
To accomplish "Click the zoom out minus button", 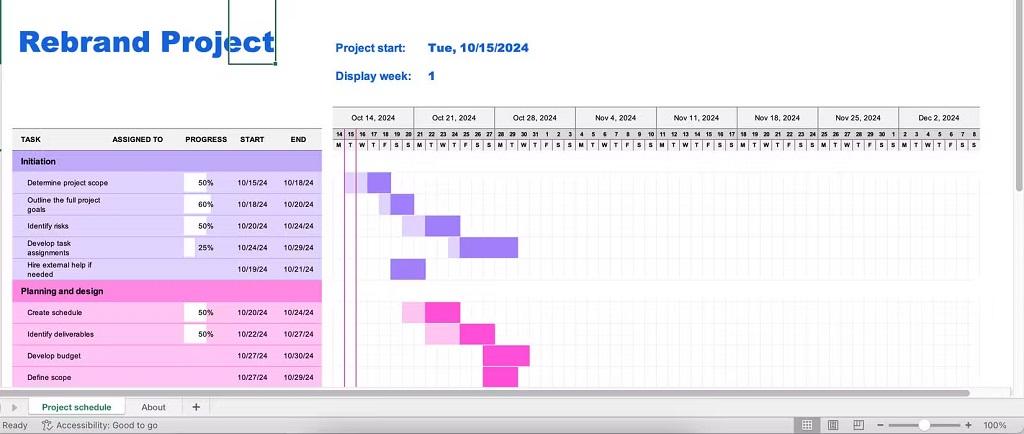I will coord(880,425).
